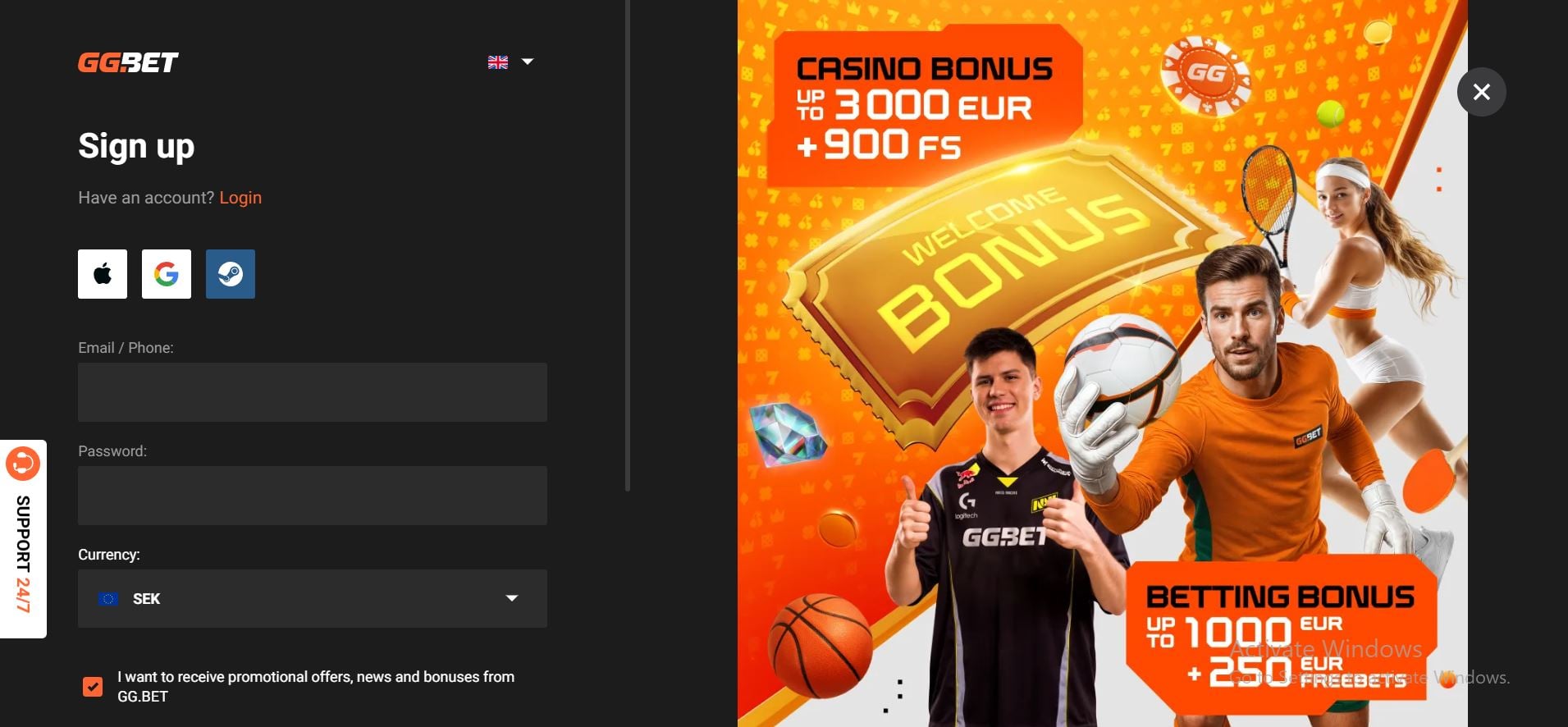Toggle promotional offers consent label text
Screen dimensions: 1568x727
[x=316, y=687]
